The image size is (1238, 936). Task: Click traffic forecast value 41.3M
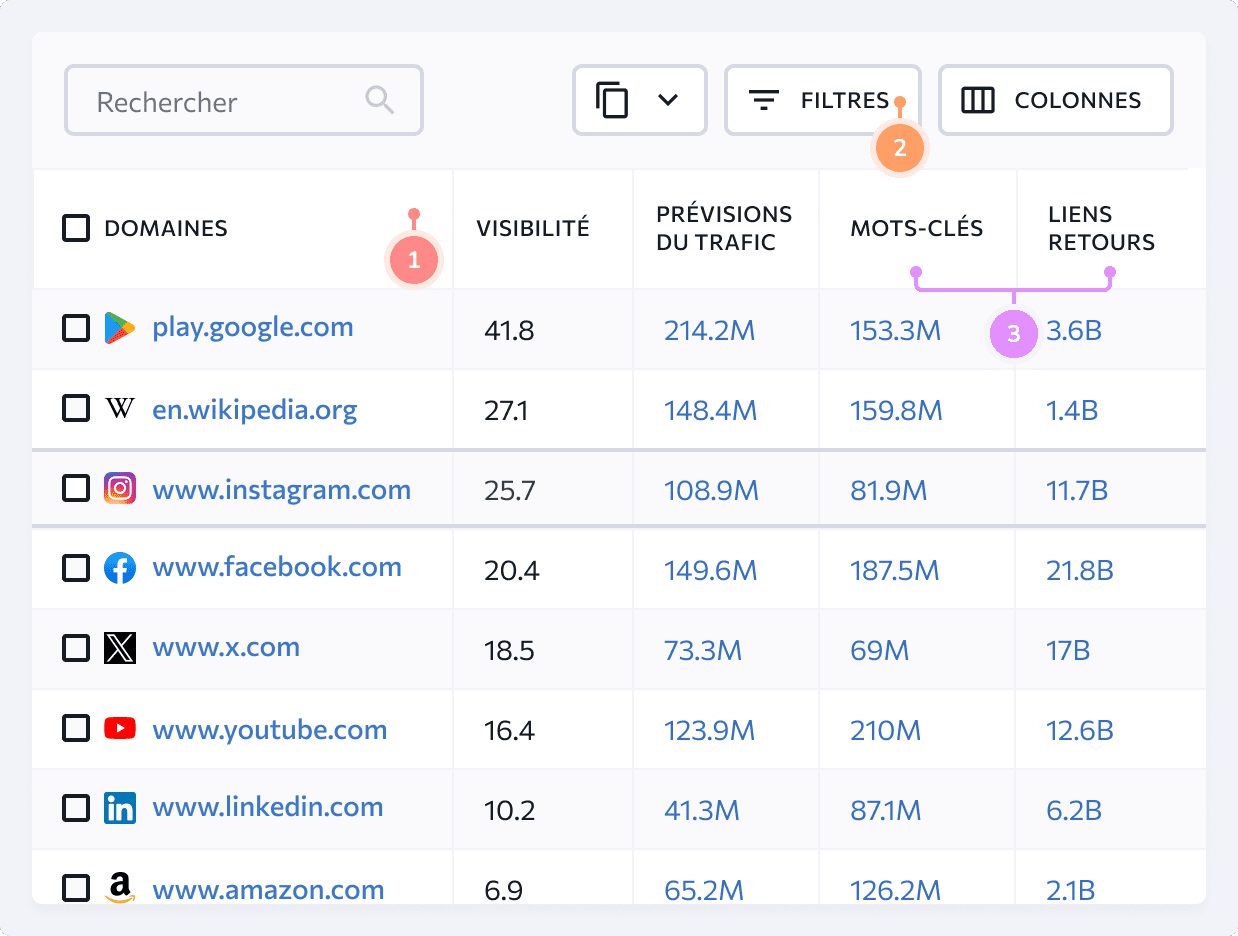tap(702, 810)
